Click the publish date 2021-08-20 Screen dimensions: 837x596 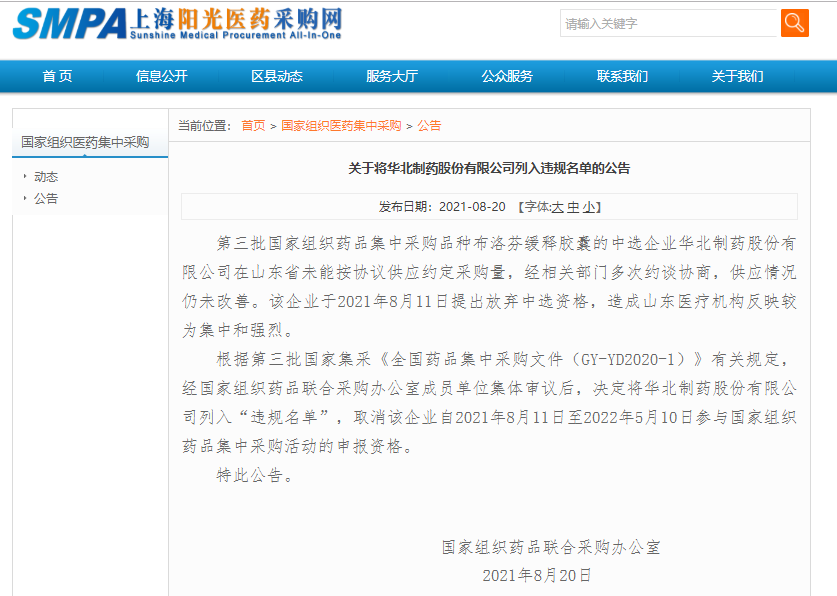click(x=472, y=207)
